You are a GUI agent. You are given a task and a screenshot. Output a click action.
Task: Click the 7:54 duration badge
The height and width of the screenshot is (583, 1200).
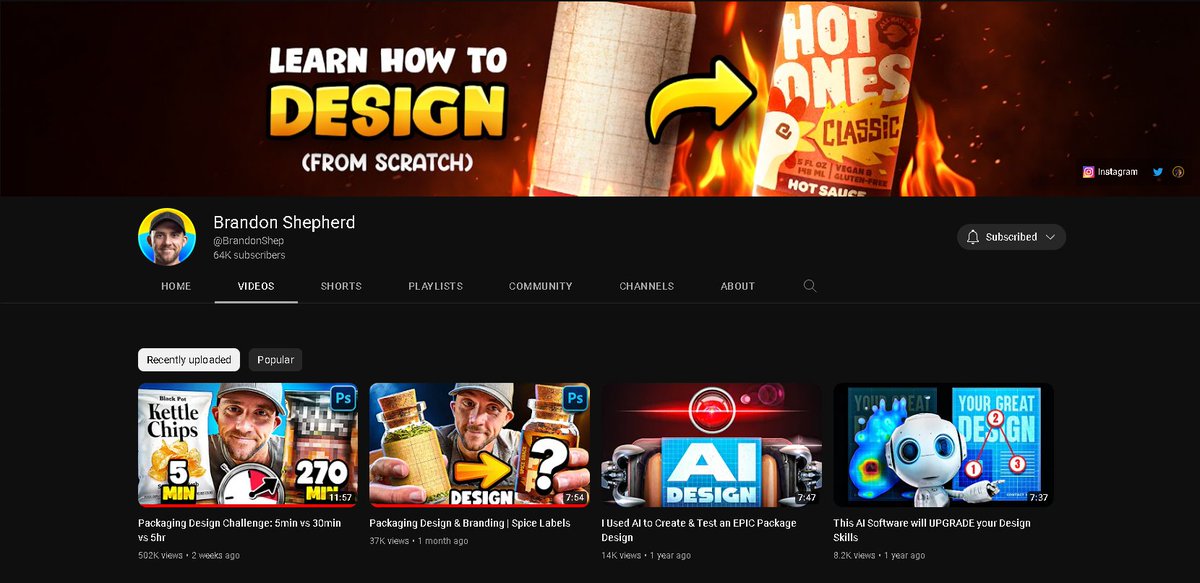click(x=574, y=497)
